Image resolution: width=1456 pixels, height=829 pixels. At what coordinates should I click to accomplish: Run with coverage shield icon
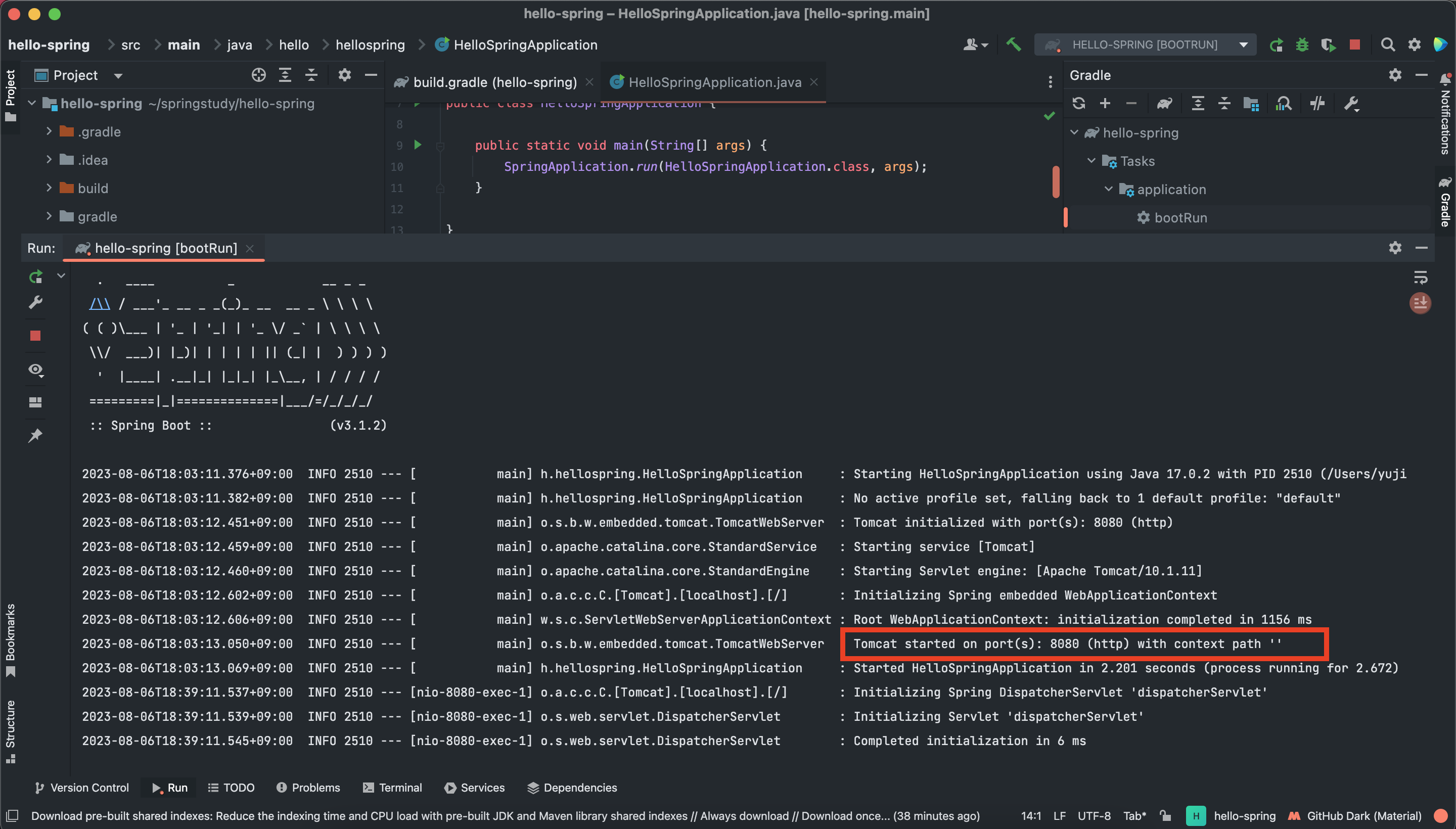pyautogui.click(x=1329, y=45)
